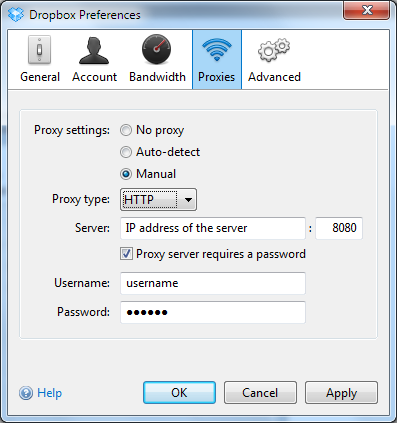Open the General light-switch icon
This screenshot has height=423, width=397.
(39, 50)
